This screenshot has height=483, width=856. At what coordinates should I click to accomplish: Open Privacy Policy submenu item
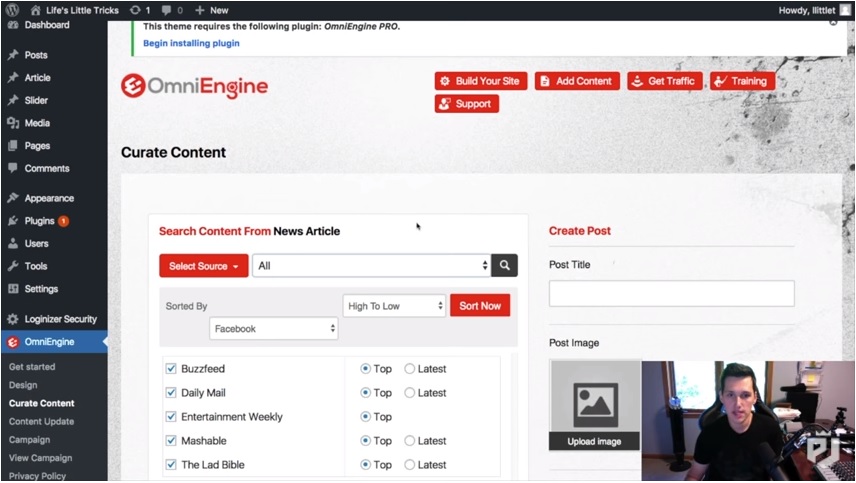pyautogui.click(x=37, y=476)
